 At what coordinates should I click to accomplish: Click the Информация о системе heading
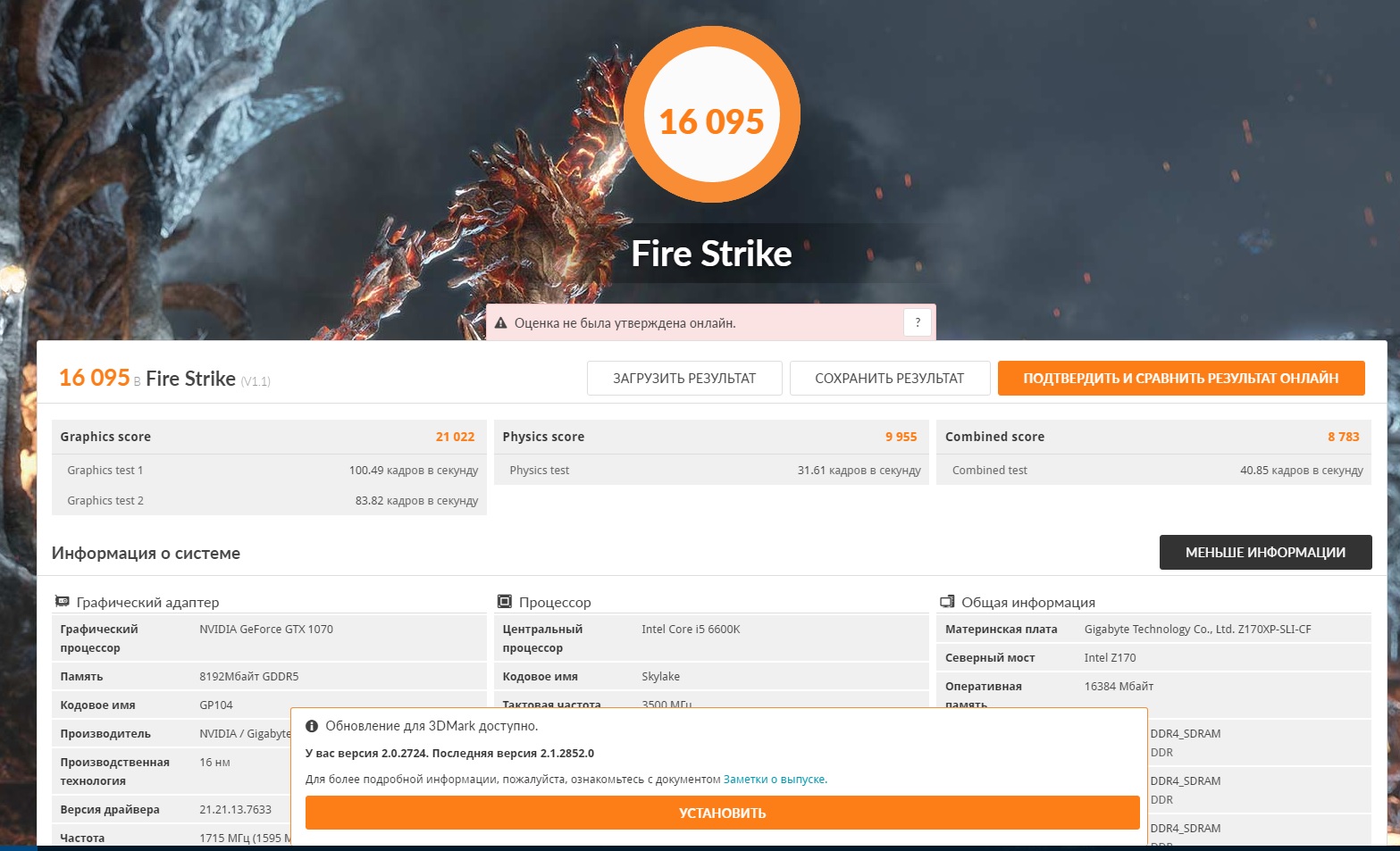(146, 553)
